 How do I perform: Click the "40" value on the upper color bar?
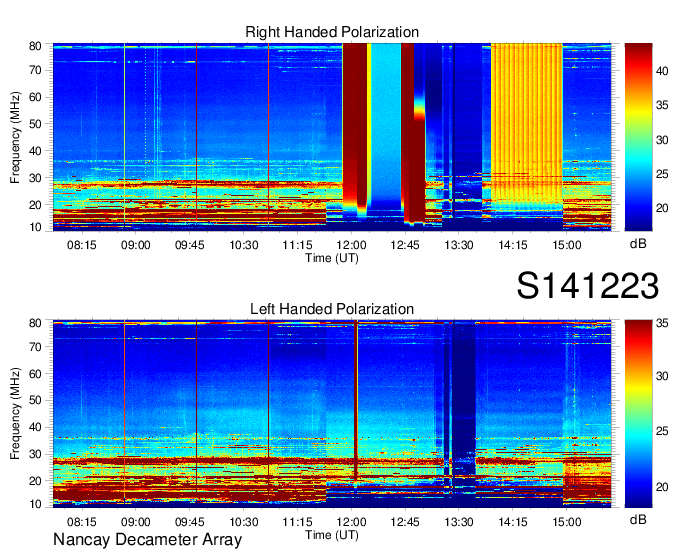662,71
